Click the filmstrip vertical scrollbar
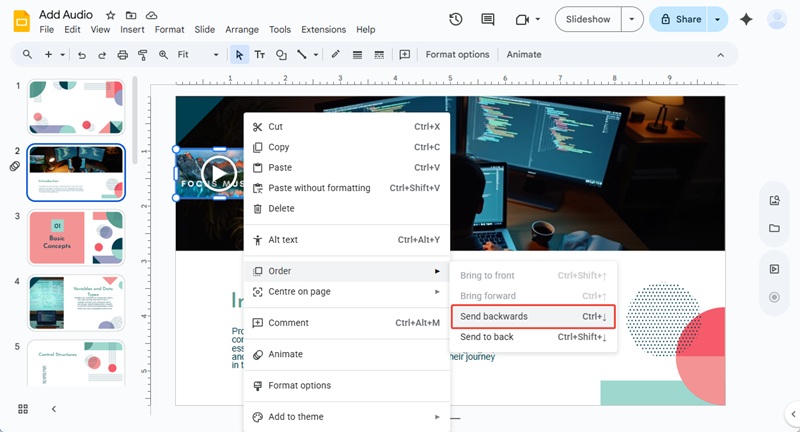Screen dimensions: 800x432 (135, 120)
